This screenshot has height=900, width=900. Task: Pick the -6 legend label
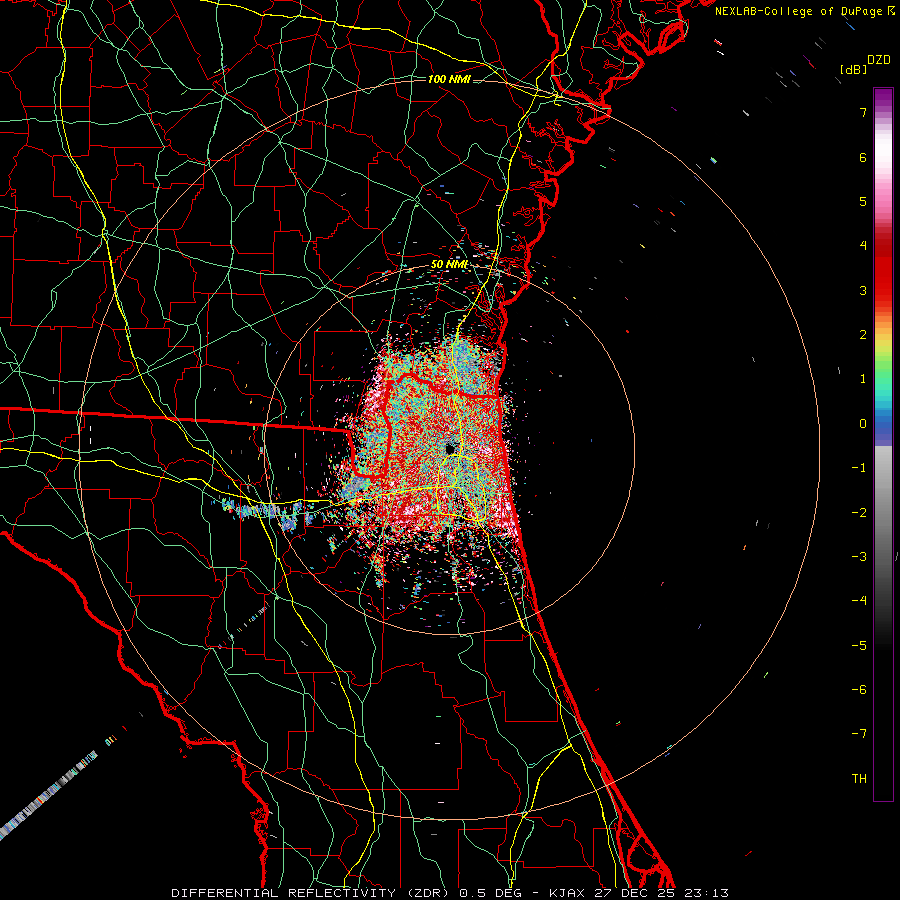[859, 690]
